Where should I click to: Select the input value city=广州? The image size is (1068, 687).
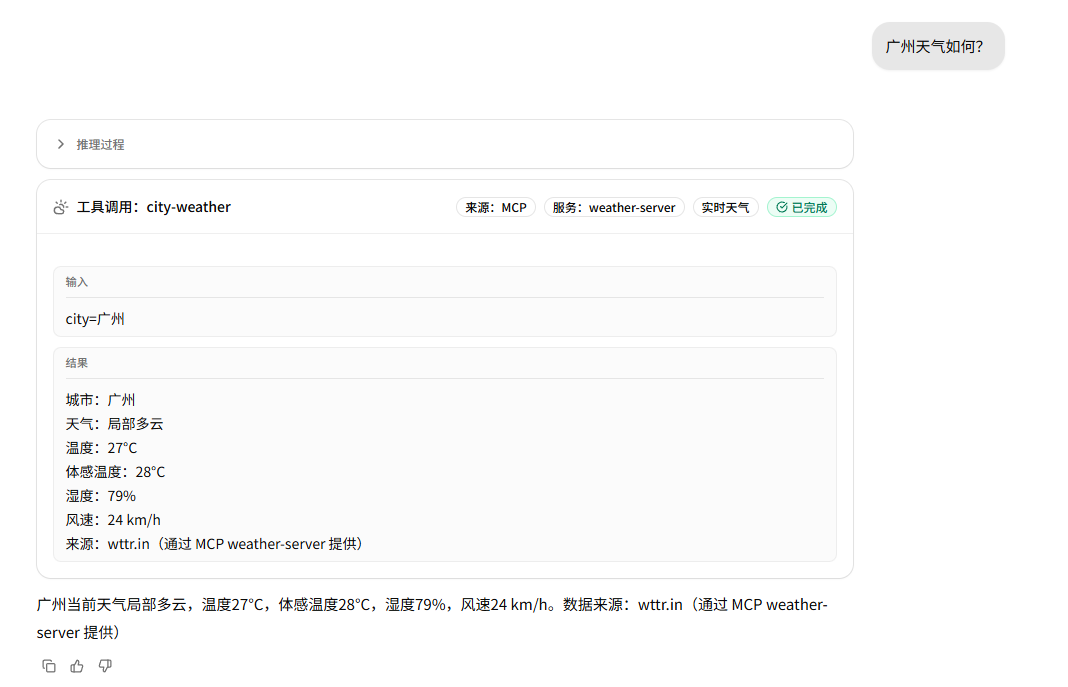tap(95, 319)
